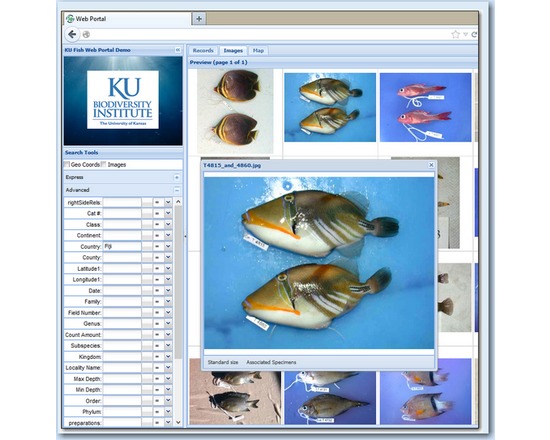
Task: Open operator dropdown for Genus field
Action: [x=168, y=323]
